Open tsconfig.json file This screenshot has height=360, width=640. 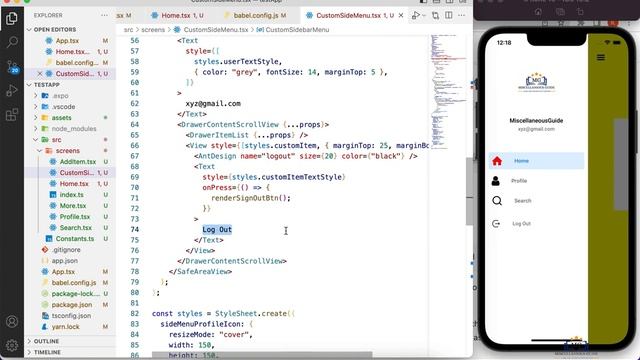(71, 316)
